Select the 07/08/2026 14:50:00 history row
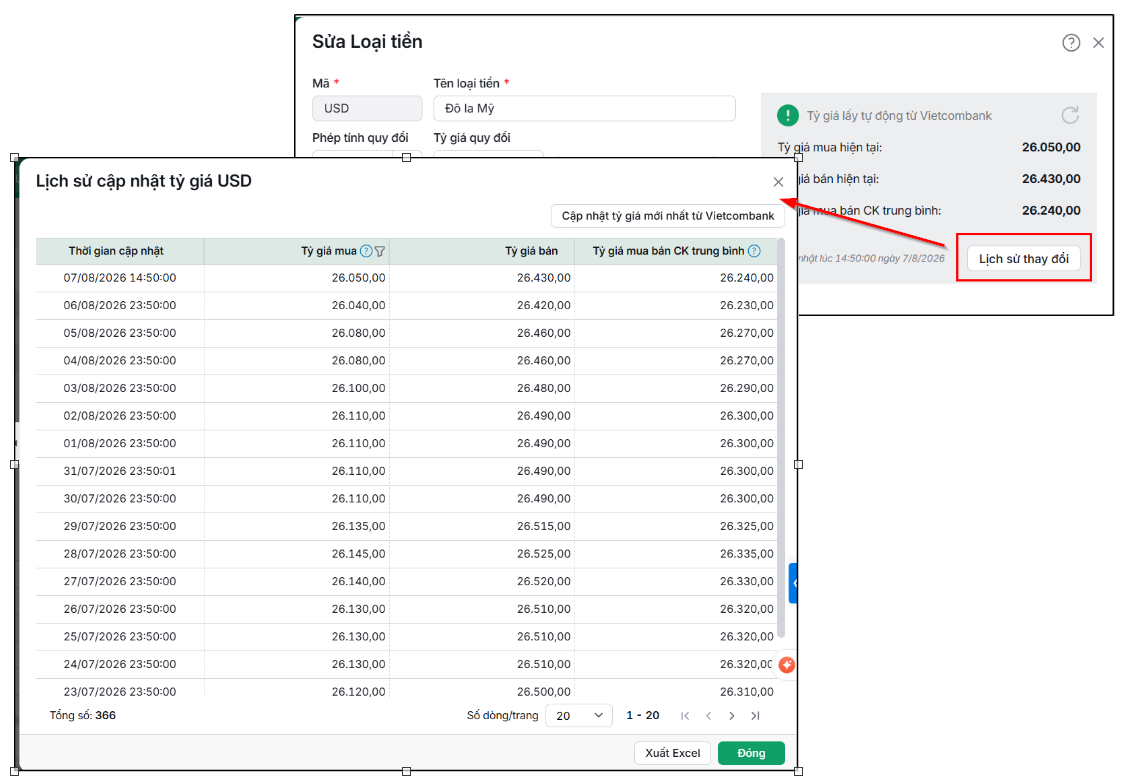The image size is (1132, 782). tap(406, 278)
